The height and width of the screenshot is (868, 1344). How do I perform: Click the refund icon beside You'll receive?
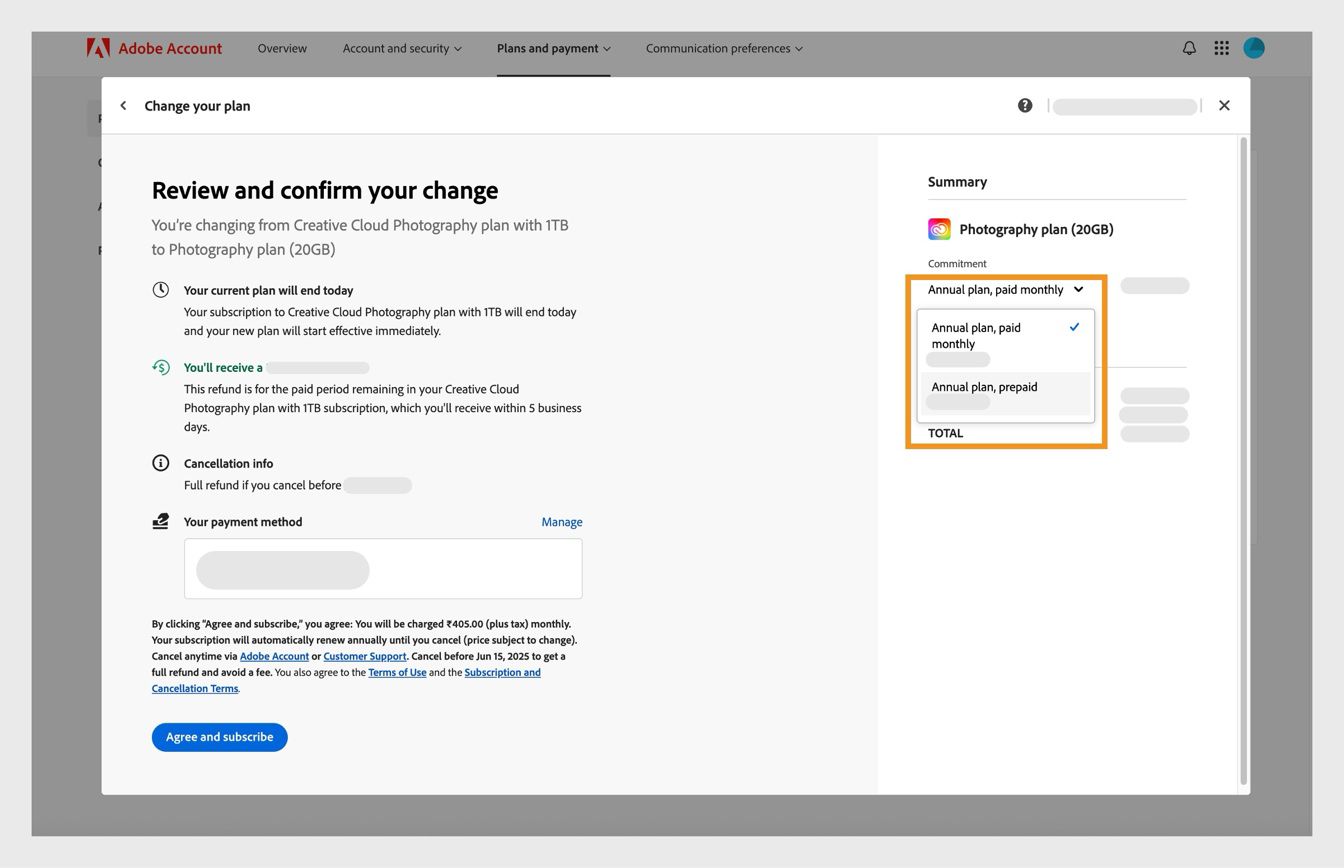pos(160,367)
